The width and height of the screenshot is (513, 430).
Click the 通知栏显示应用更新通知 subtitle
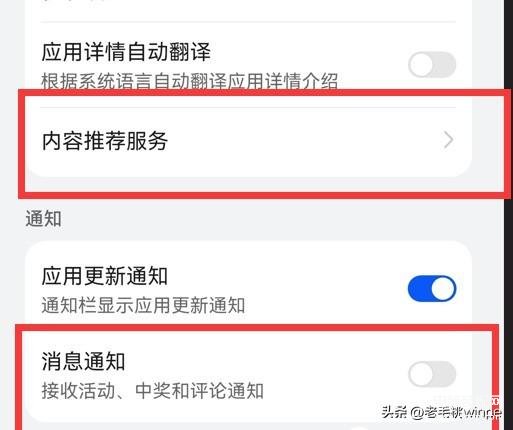tap(143, 305)
